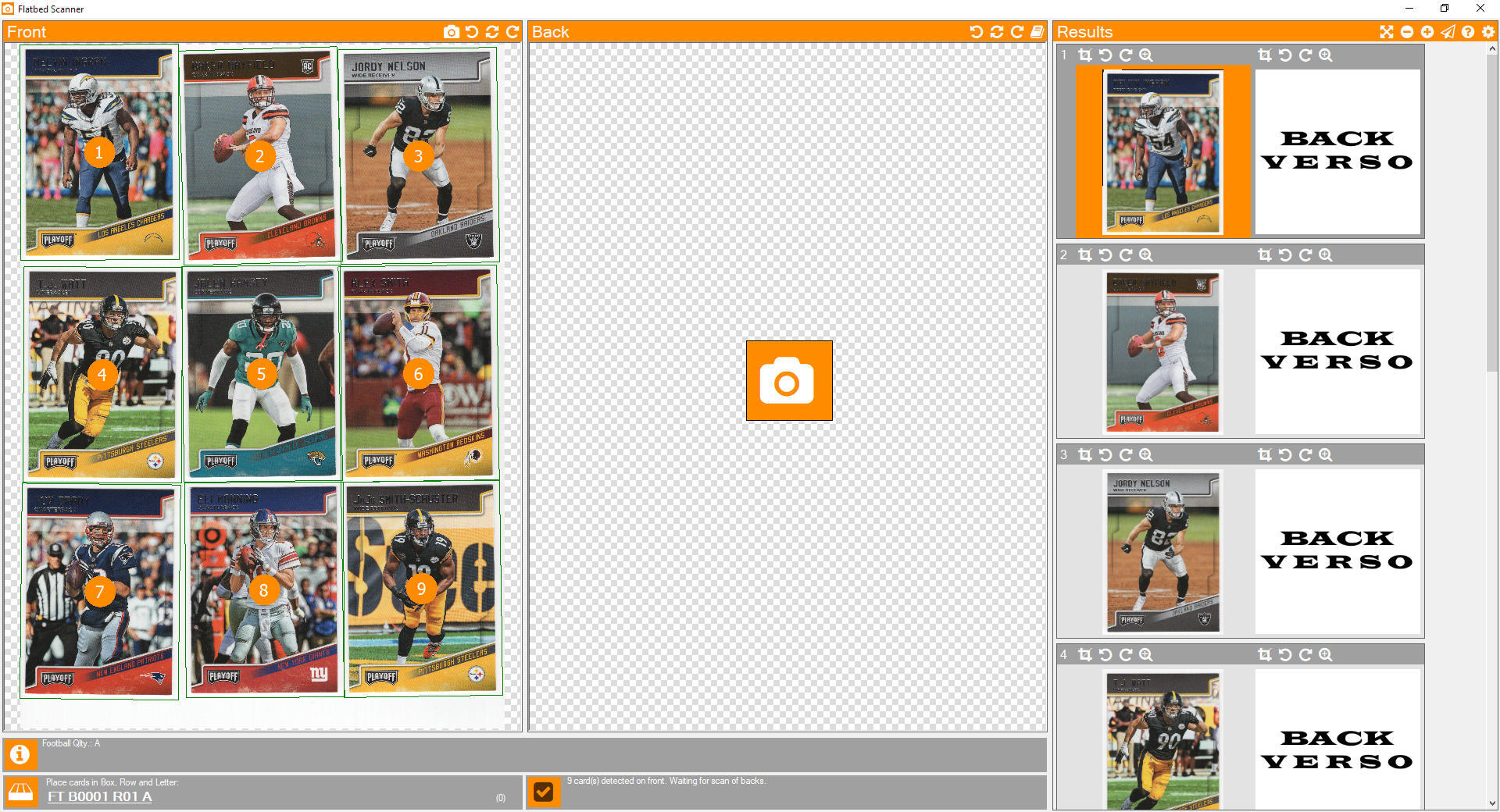The image size is (1500, 812).
Task: Click result 1 BACK VERSO placeholder
Action: pyautogui.click(x=1337, y=151)
